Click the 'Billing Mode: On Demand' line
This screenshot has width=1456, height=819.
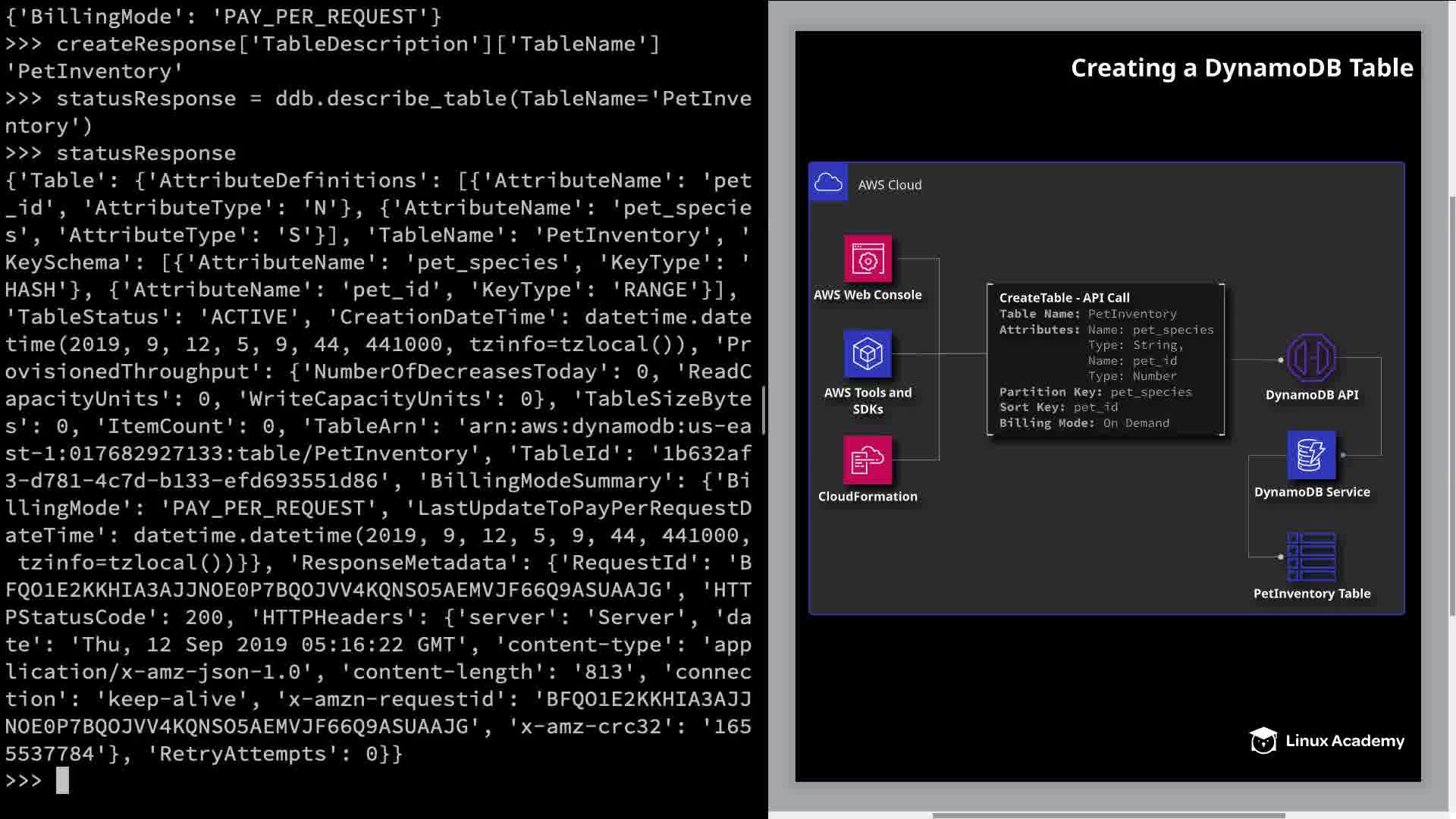point(1084,423)
